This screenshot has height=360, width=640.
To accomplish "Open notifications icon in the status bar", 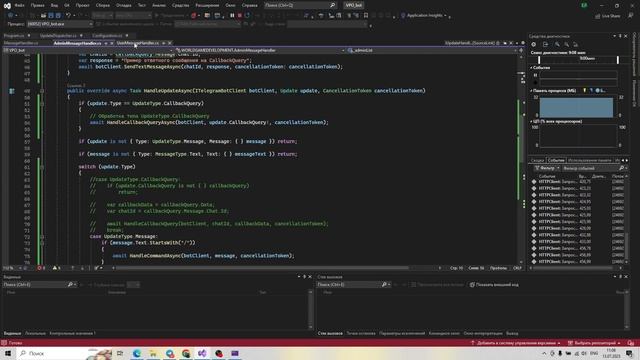I will coord(631,343).
